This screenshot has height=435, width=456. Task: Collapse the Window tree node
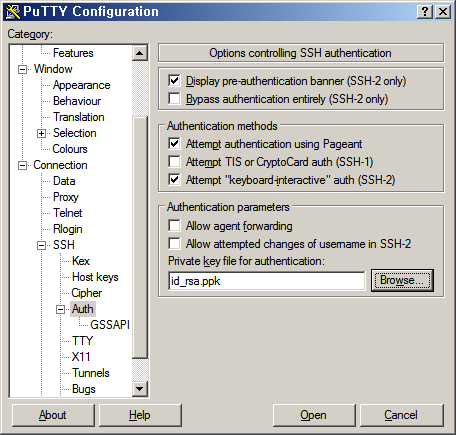pyautogui.click(x=22, y=69)
